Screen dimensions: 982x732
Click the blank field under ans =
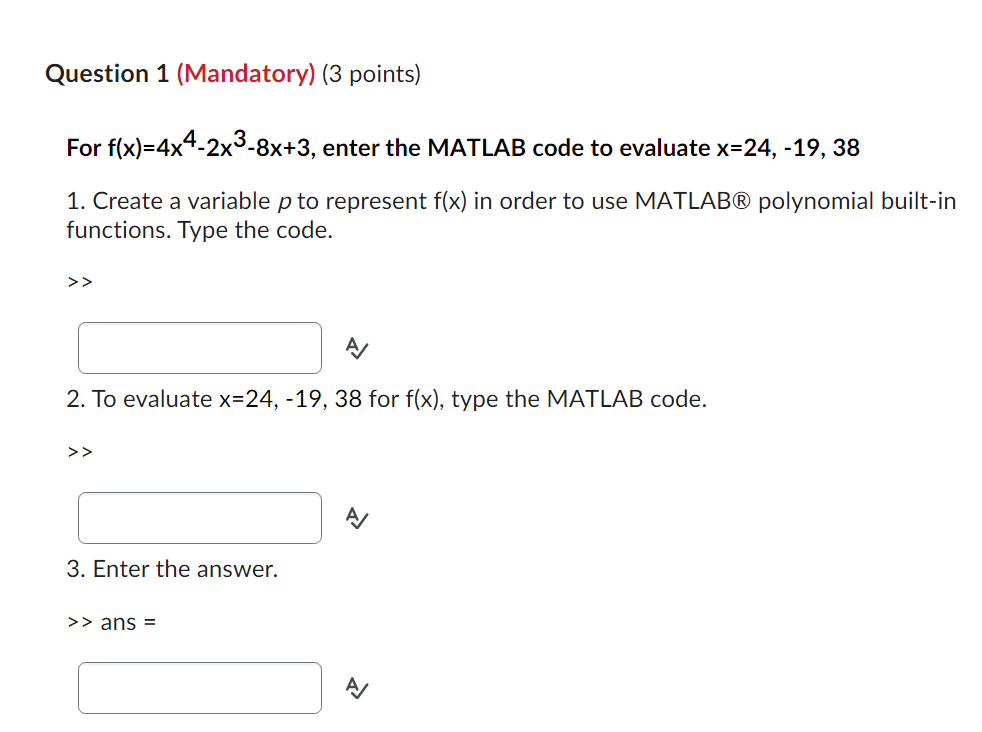[x=199, y=688]
